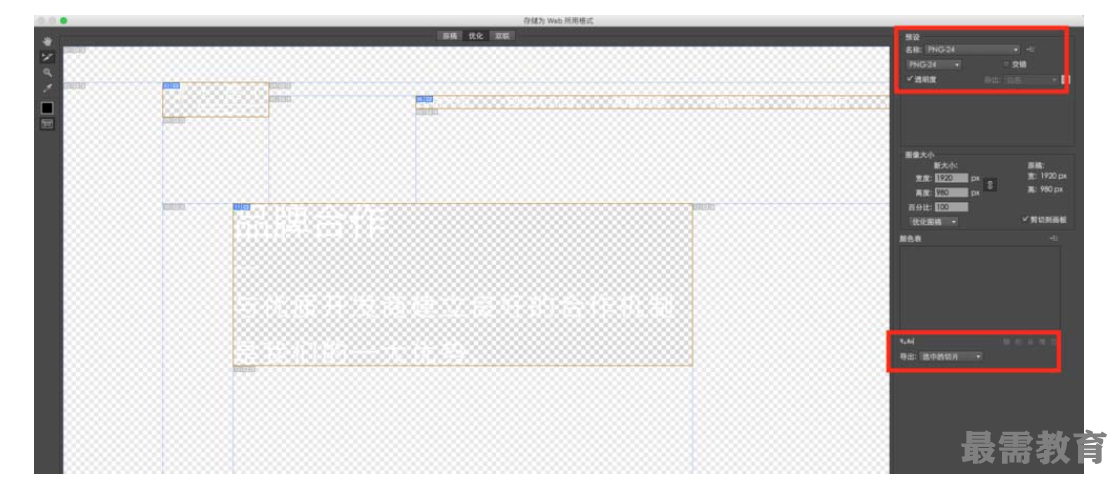Select slice 01 near top left
The width and height of the screenshot is (1113, 487).
216,99
